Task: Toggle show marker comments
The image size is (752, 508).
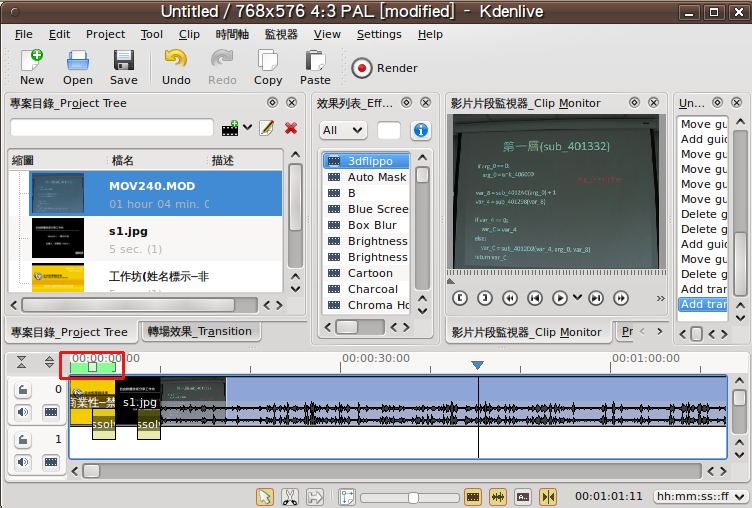Action: 523,496
